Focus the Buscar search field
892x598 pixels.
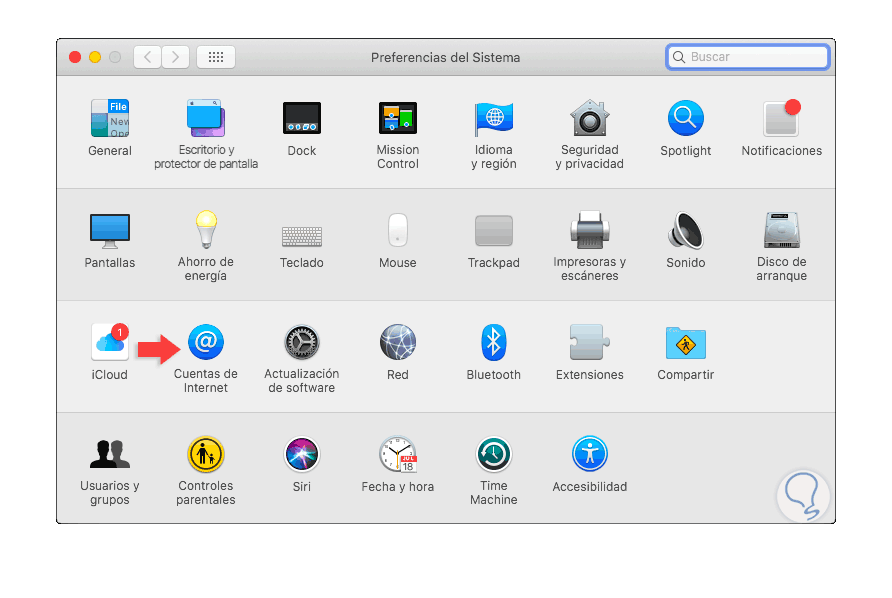point(748,57)
